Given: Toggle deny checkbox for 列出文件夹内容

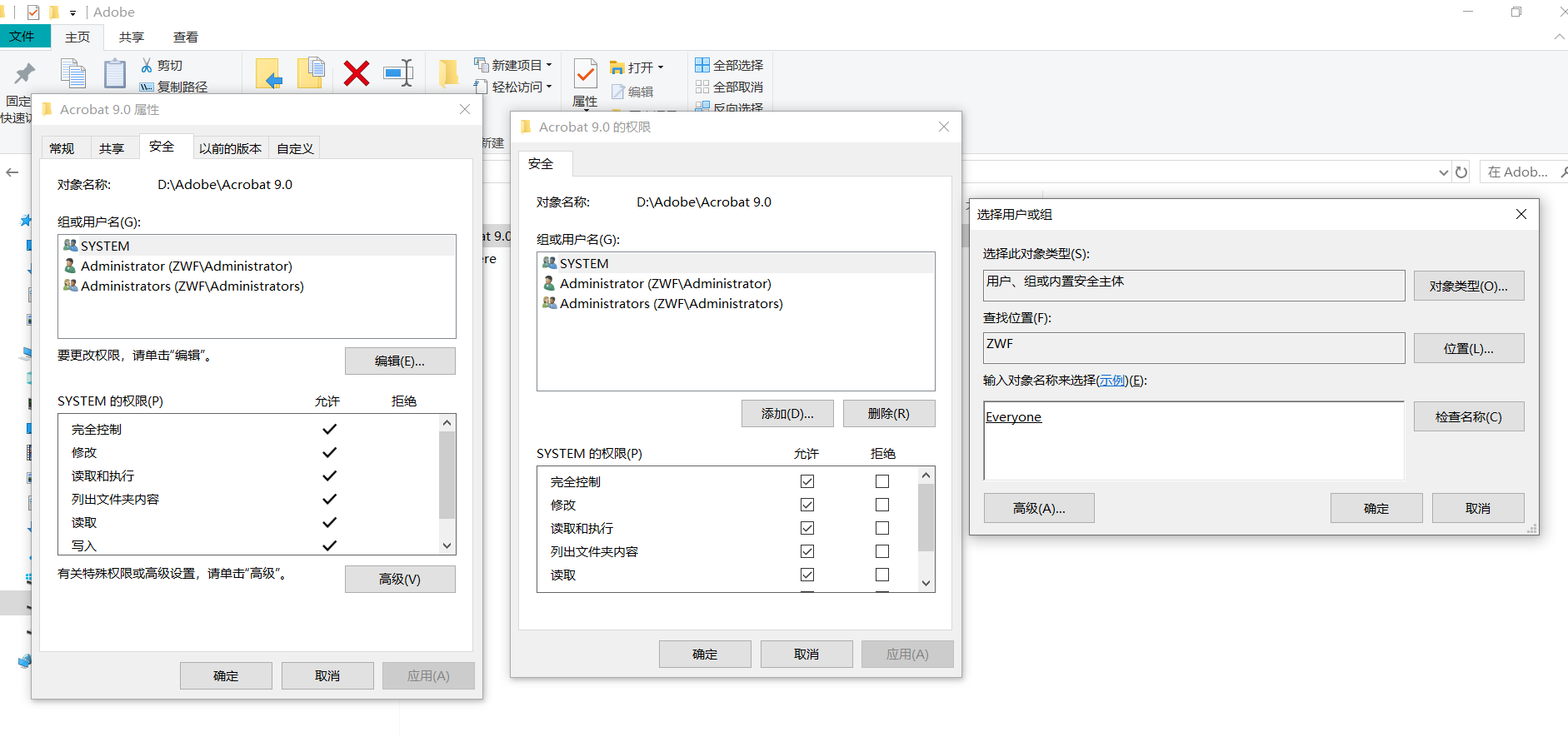Looking at the screenshot, I should coord(882,551).
